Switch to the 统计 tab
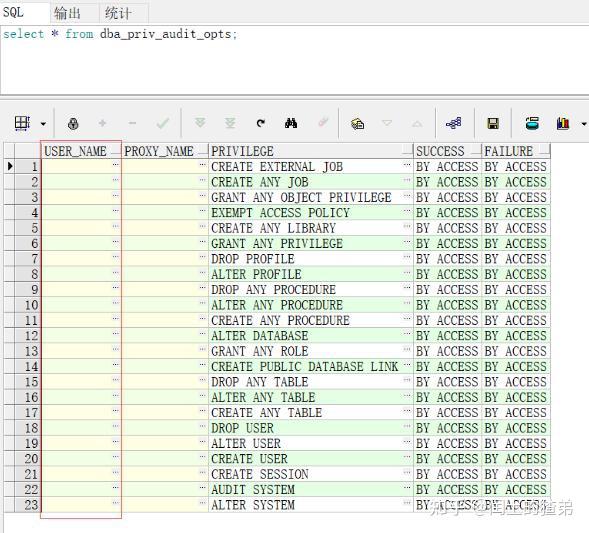Viewport: 589px width, 533px height. coord(118,13)
